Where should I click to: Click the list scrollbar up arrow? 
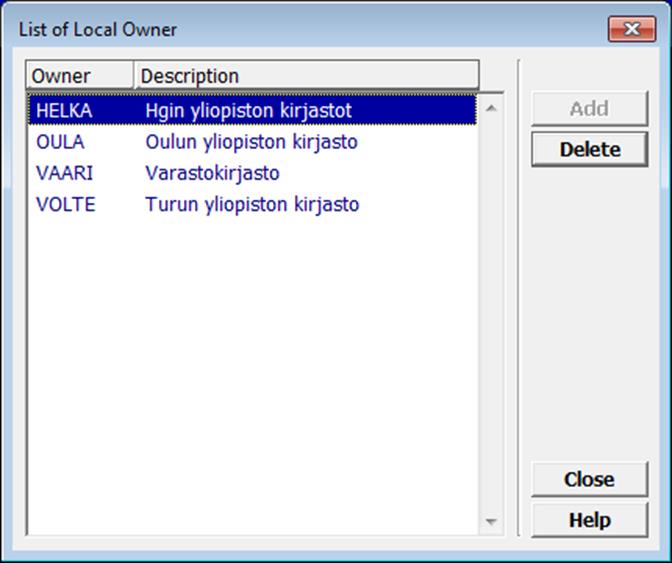pyautogui.click(x=491, y=108)
